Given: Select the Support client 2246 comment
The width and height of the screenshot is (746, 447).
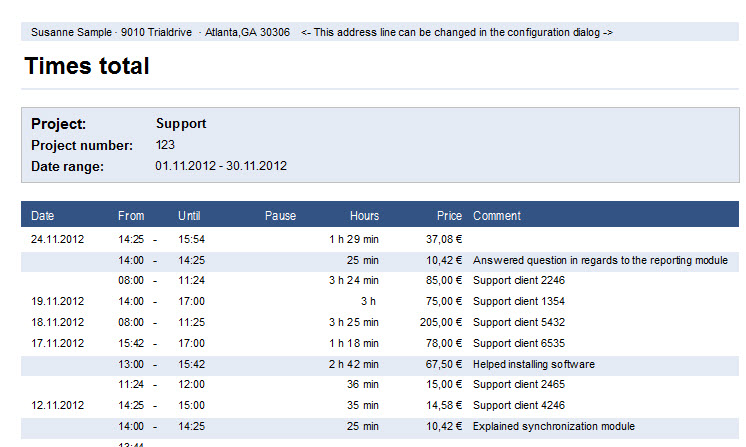Looking at the screenshot, I should 519,280.
